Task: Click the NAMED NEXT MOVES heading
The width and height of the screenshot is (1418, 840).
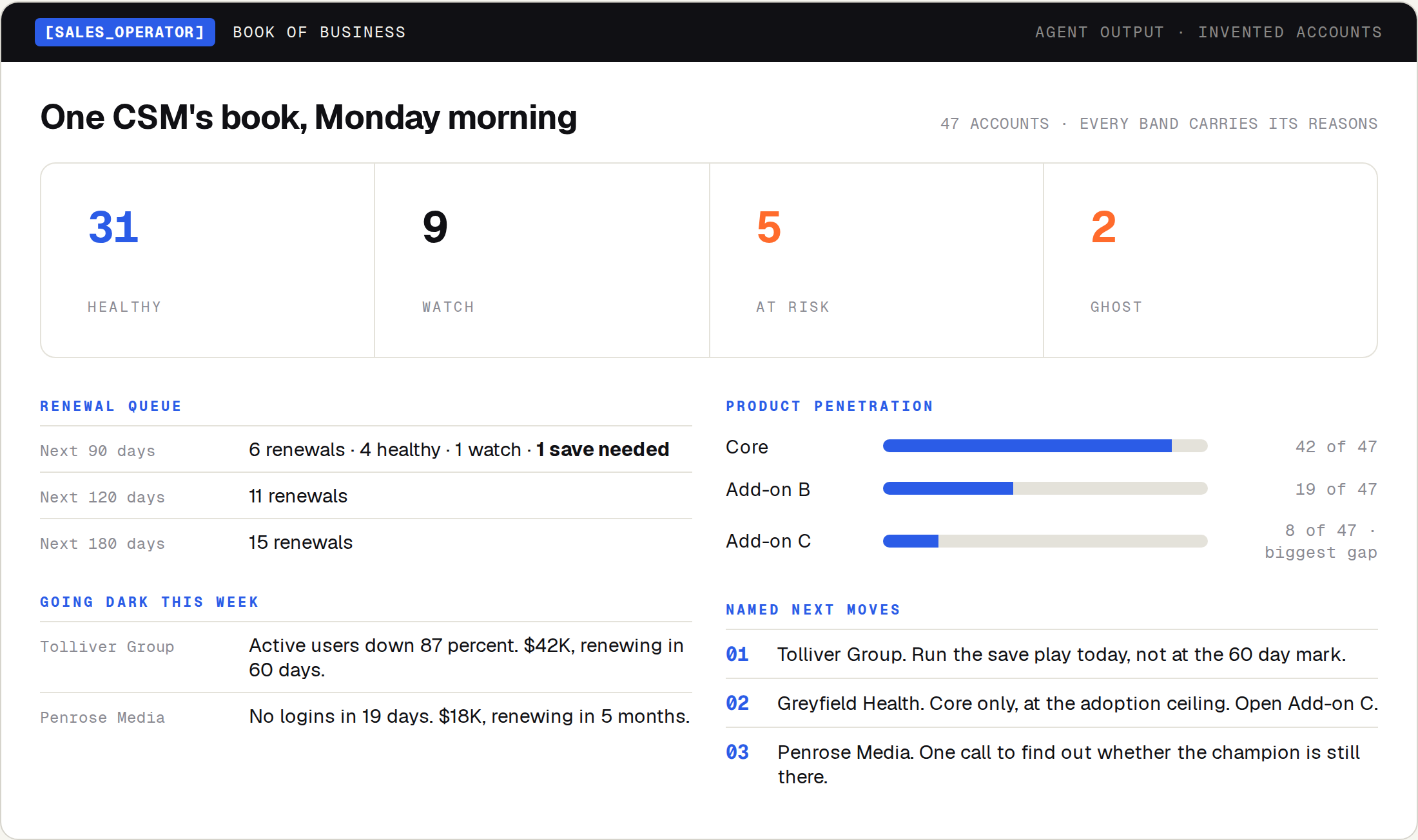Action: tap(813, 609)
